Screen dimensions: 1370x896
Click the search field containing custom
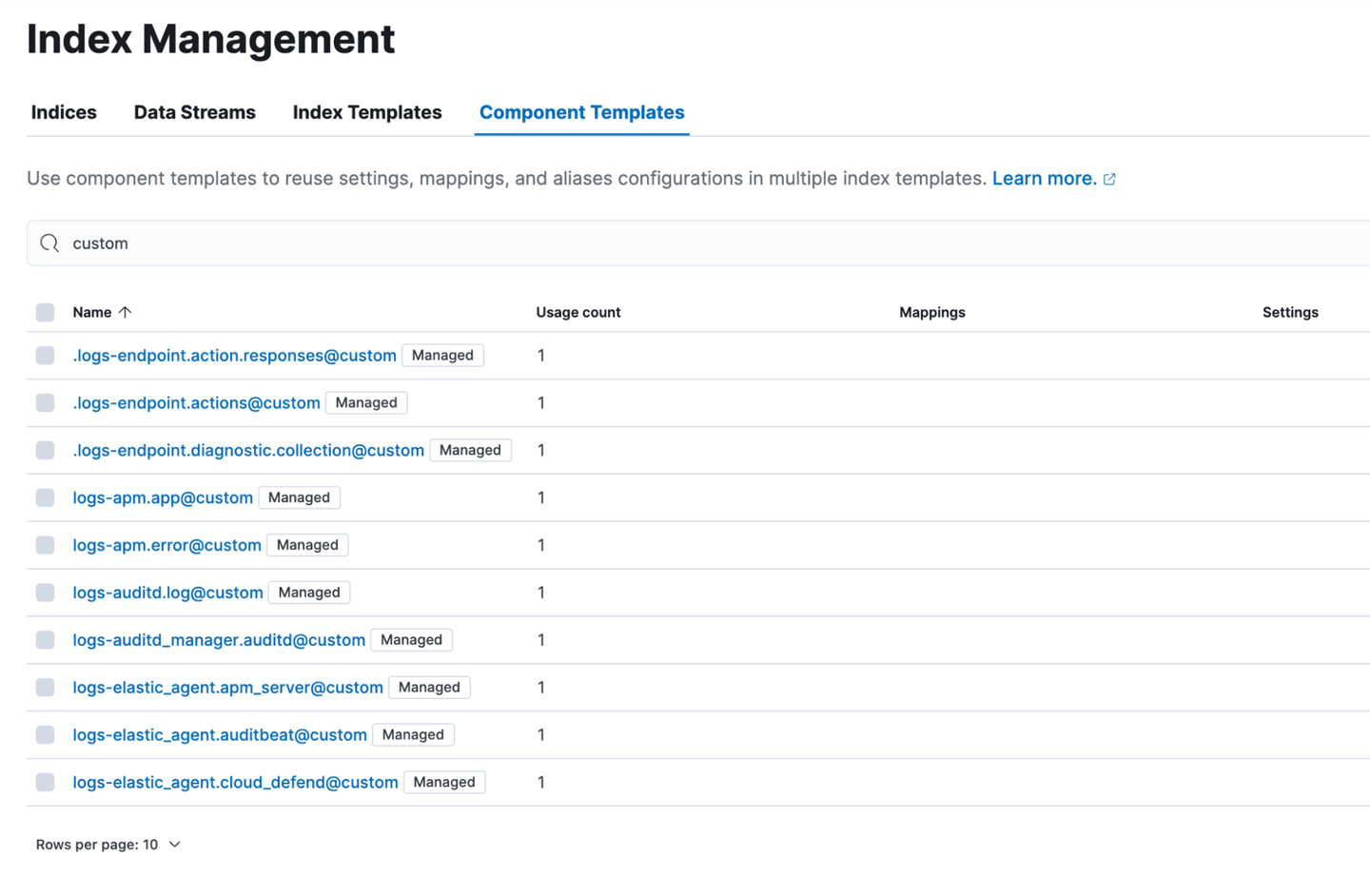[666, 243]
